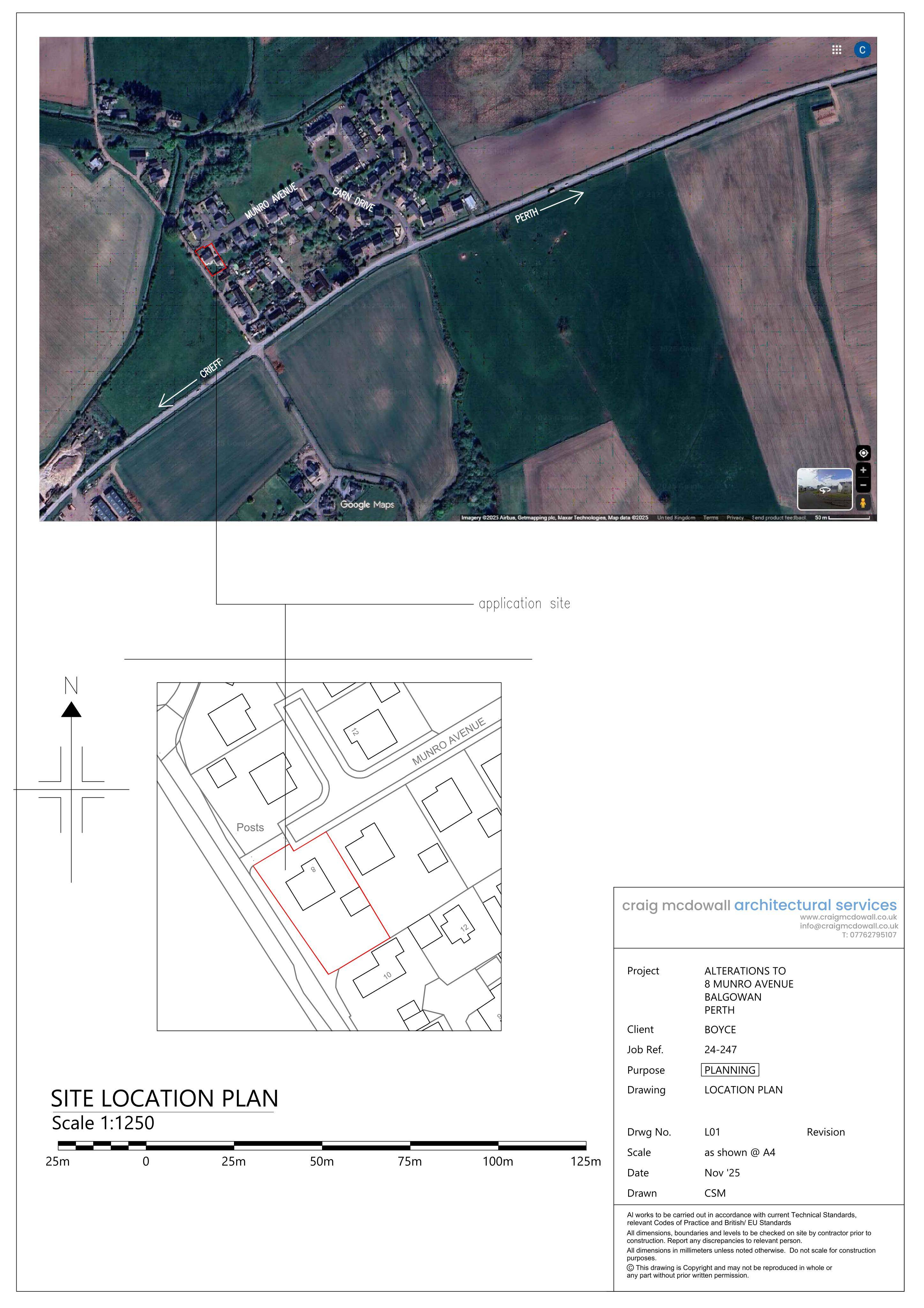This screenshot has width=924, height=1308.
Task: Click the map location target icon
Action: pos(863,453)
